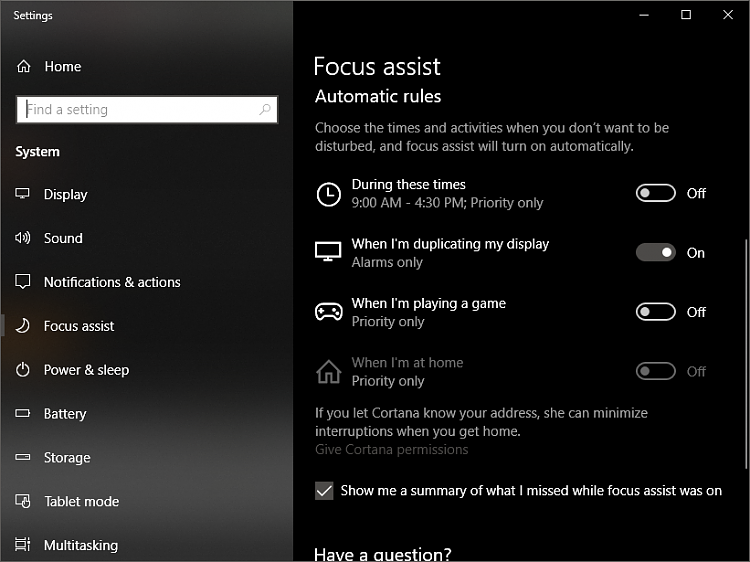Open When I'm playing a game rule
This screenshot has height=562, width=750.
tap(429, 312)
